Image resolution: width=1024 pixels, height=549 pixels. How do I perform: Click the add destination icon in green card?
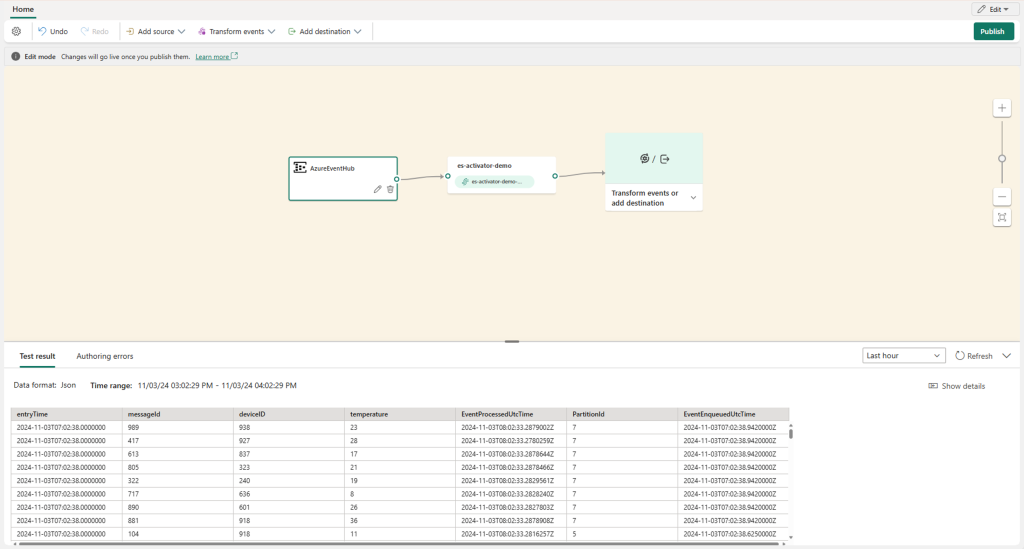(x=665, y=159)
